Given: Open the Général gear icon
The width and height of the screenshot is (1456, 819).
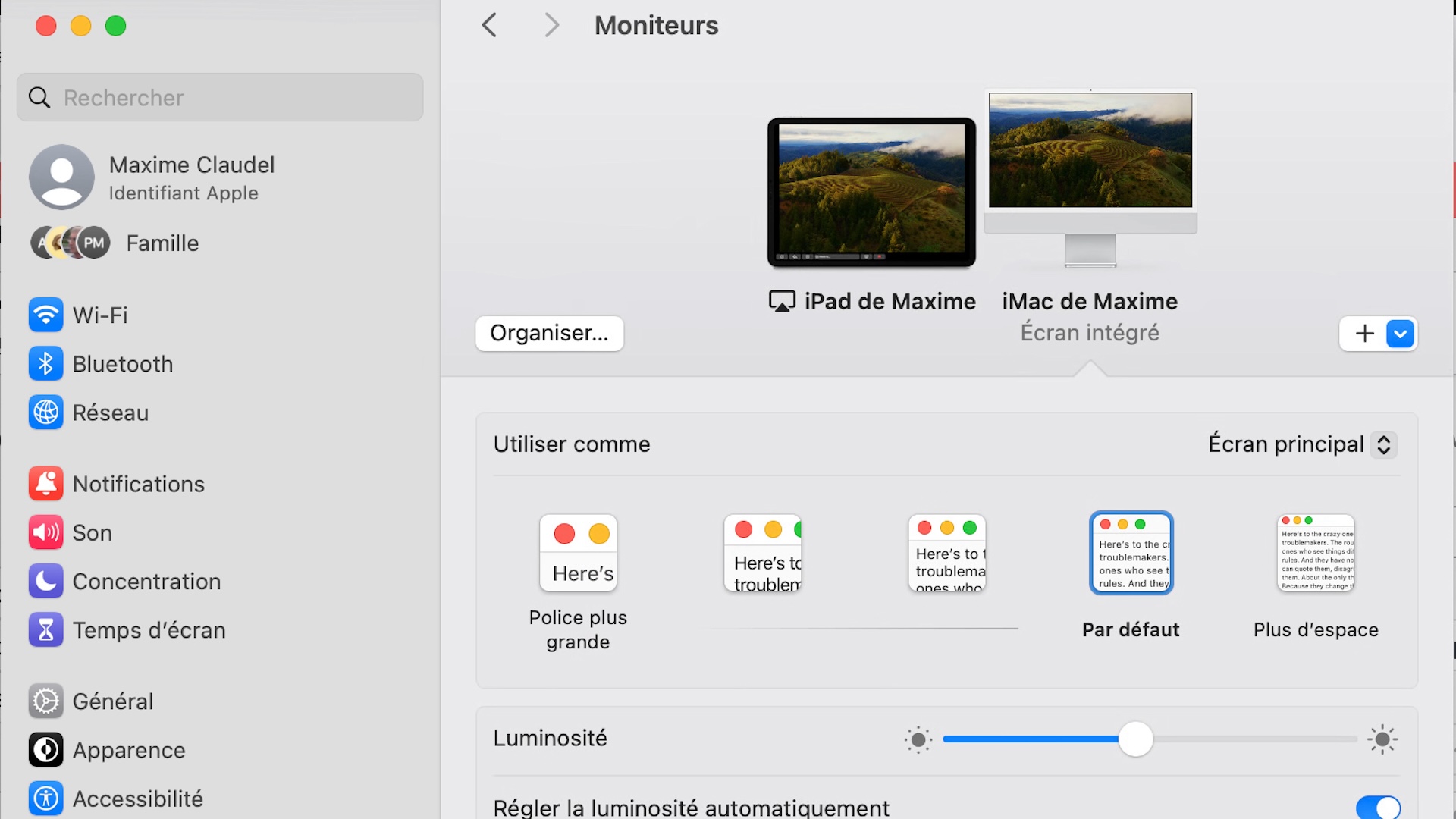Looking at the screenshot, I should [45, 701].
